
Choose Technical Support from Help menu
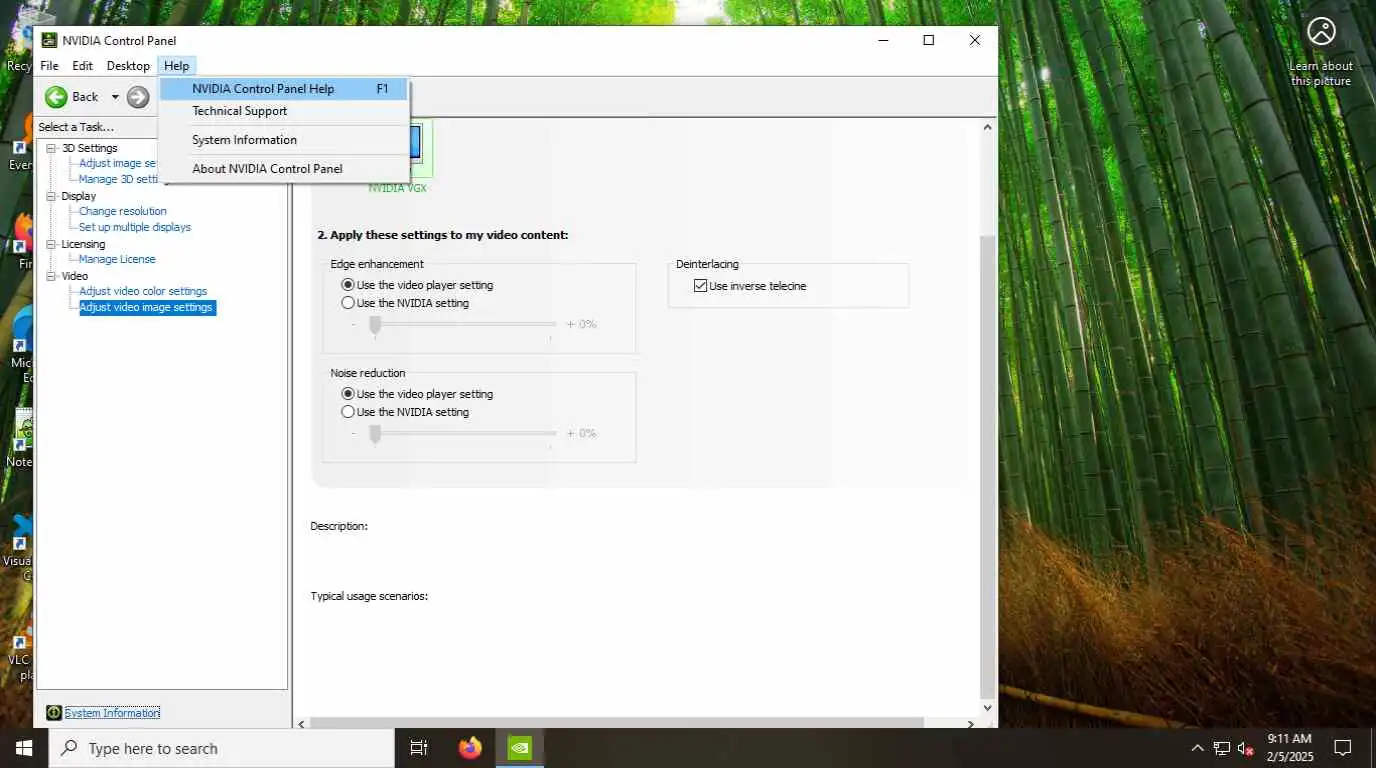(x=285, y=111)
